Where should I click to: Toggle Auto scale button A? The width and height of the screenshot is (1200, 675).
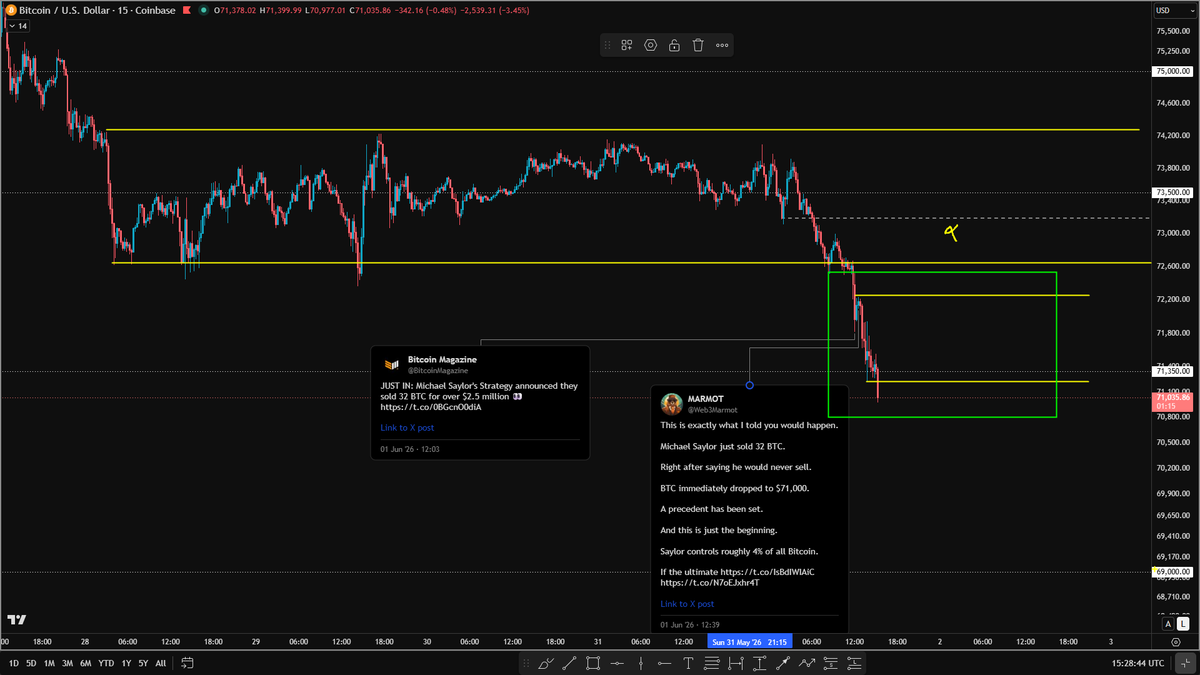[x=1167, y=624]
